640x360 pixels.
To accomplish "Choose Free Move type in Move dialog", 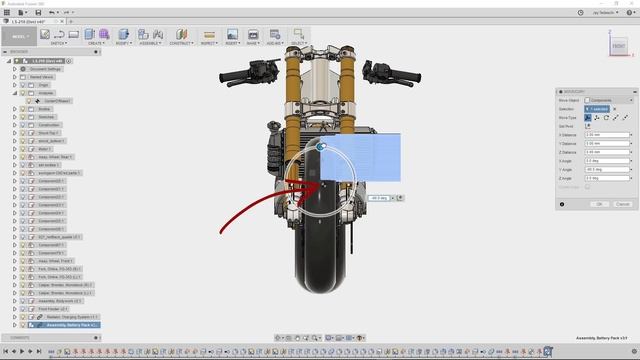I will pyautogui.click(x=587, y=118).
